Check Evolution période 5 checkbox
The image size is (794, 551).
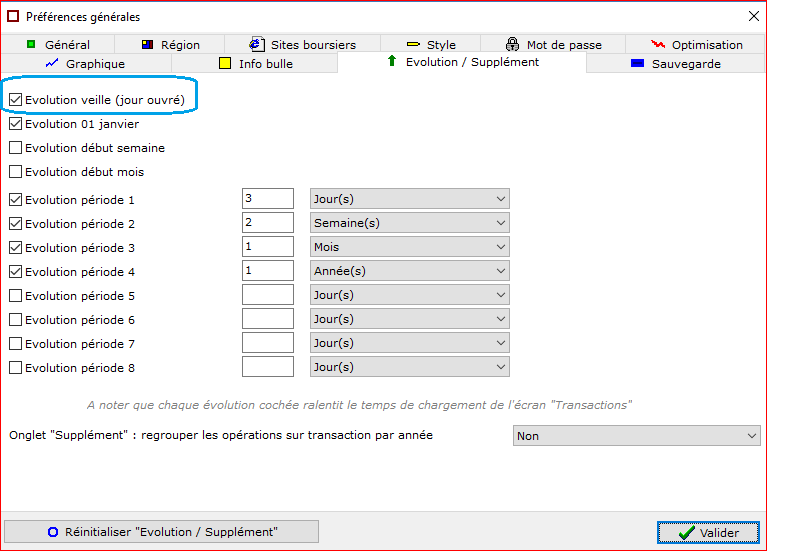(16, 295)
